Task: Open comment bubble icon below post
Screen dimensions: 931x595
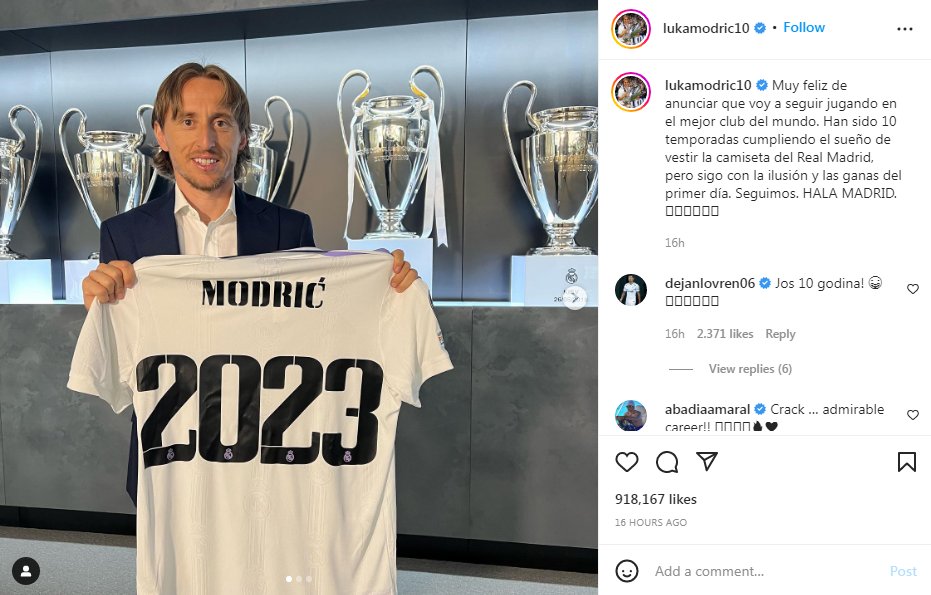Action: [667, 462]
